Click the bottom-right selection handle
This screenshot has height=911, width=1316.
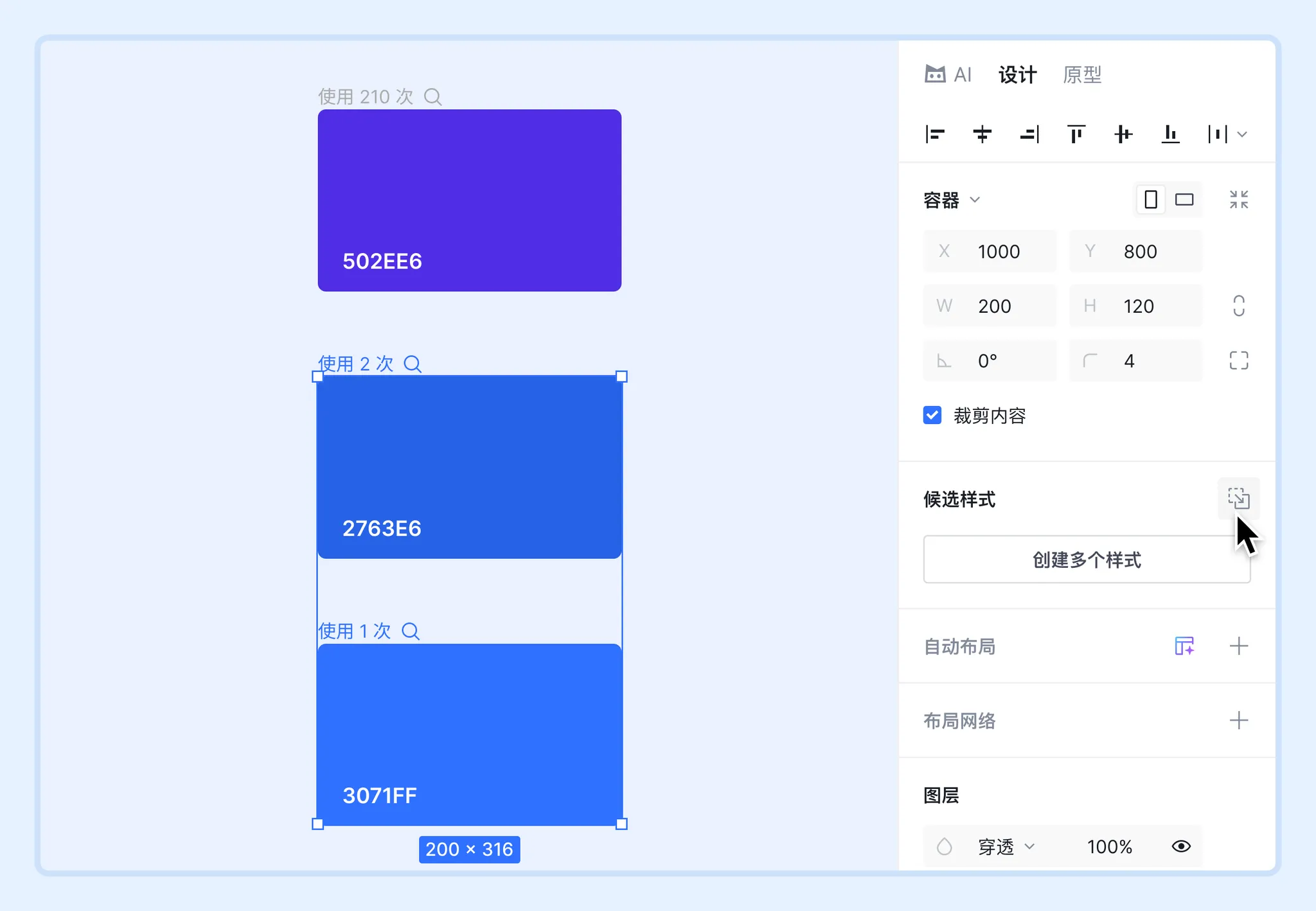point(621,824)
